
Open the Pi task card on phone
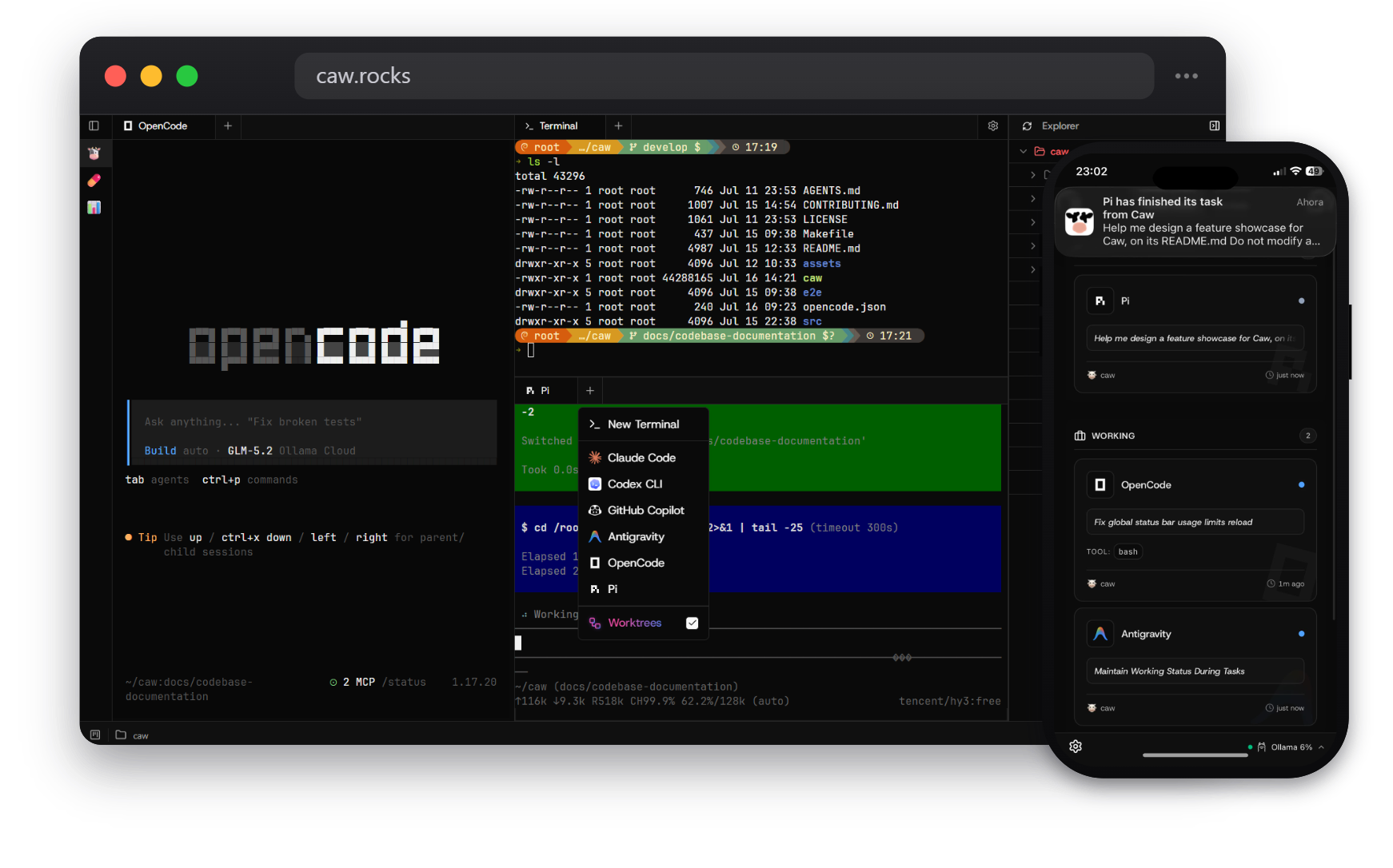1195,334
